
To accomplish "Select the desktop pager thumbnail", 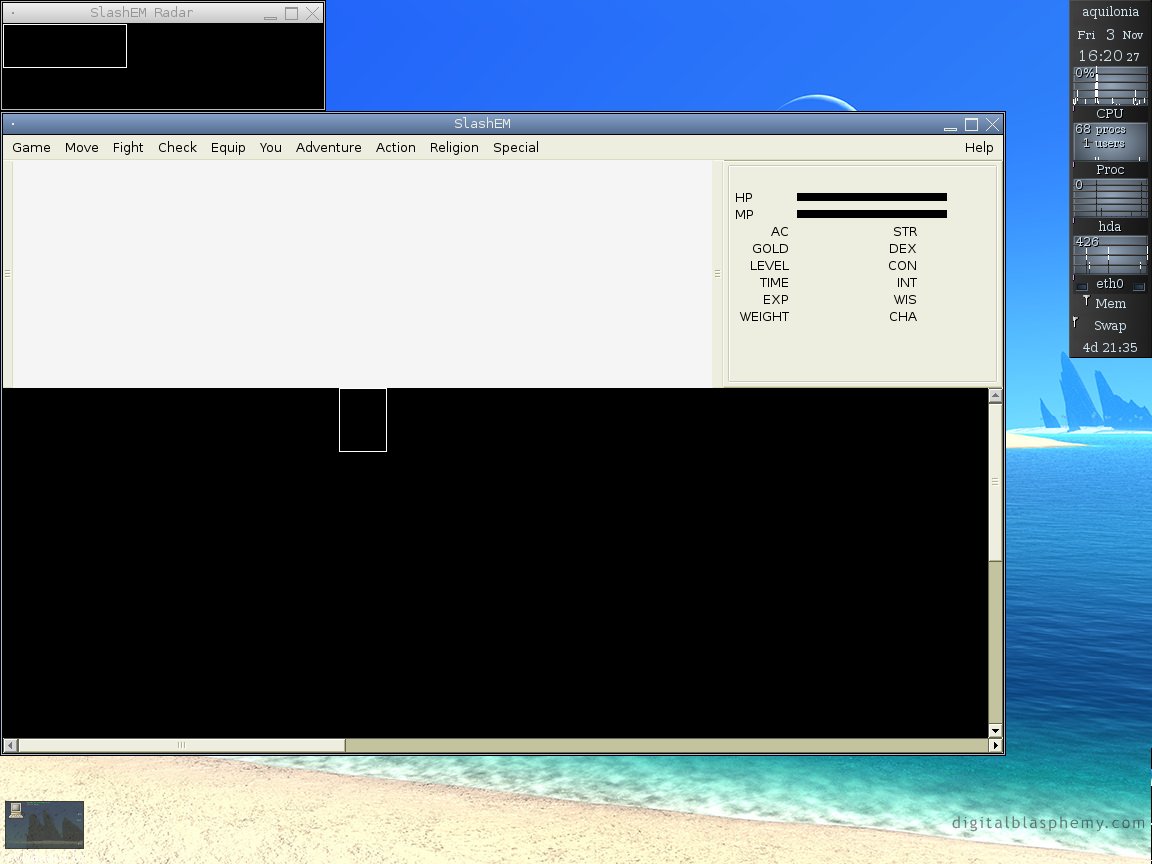I will click(x=44, y=824).
